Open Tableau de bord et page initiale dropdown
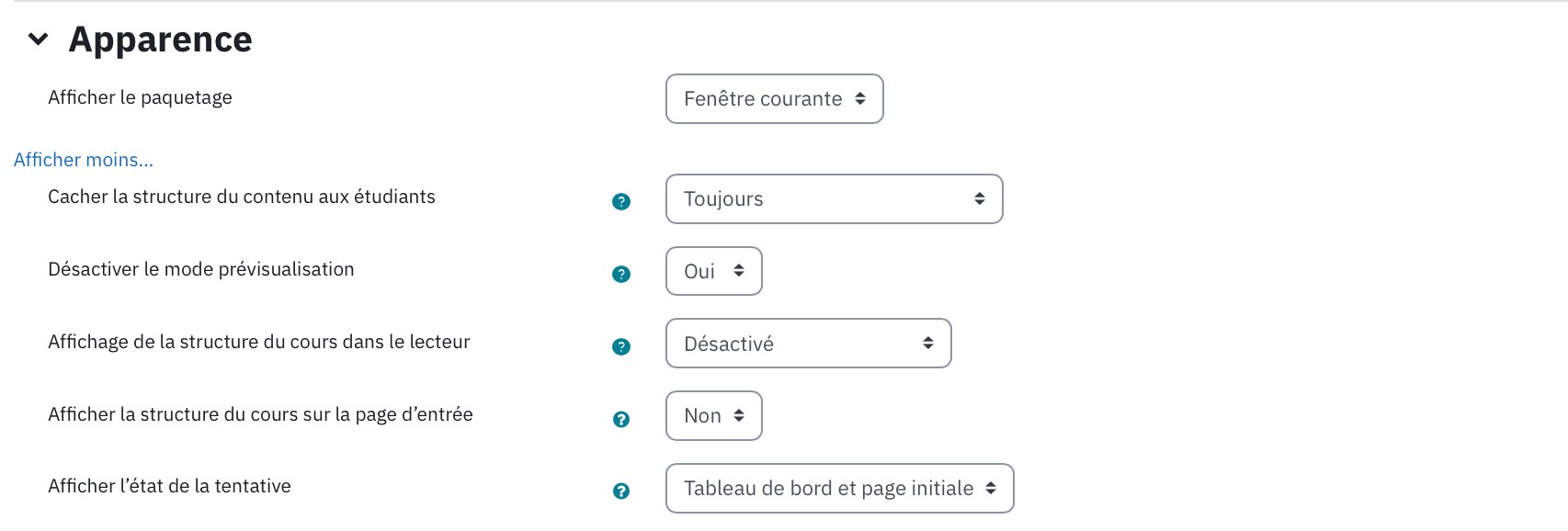 [x=839, y=488]
